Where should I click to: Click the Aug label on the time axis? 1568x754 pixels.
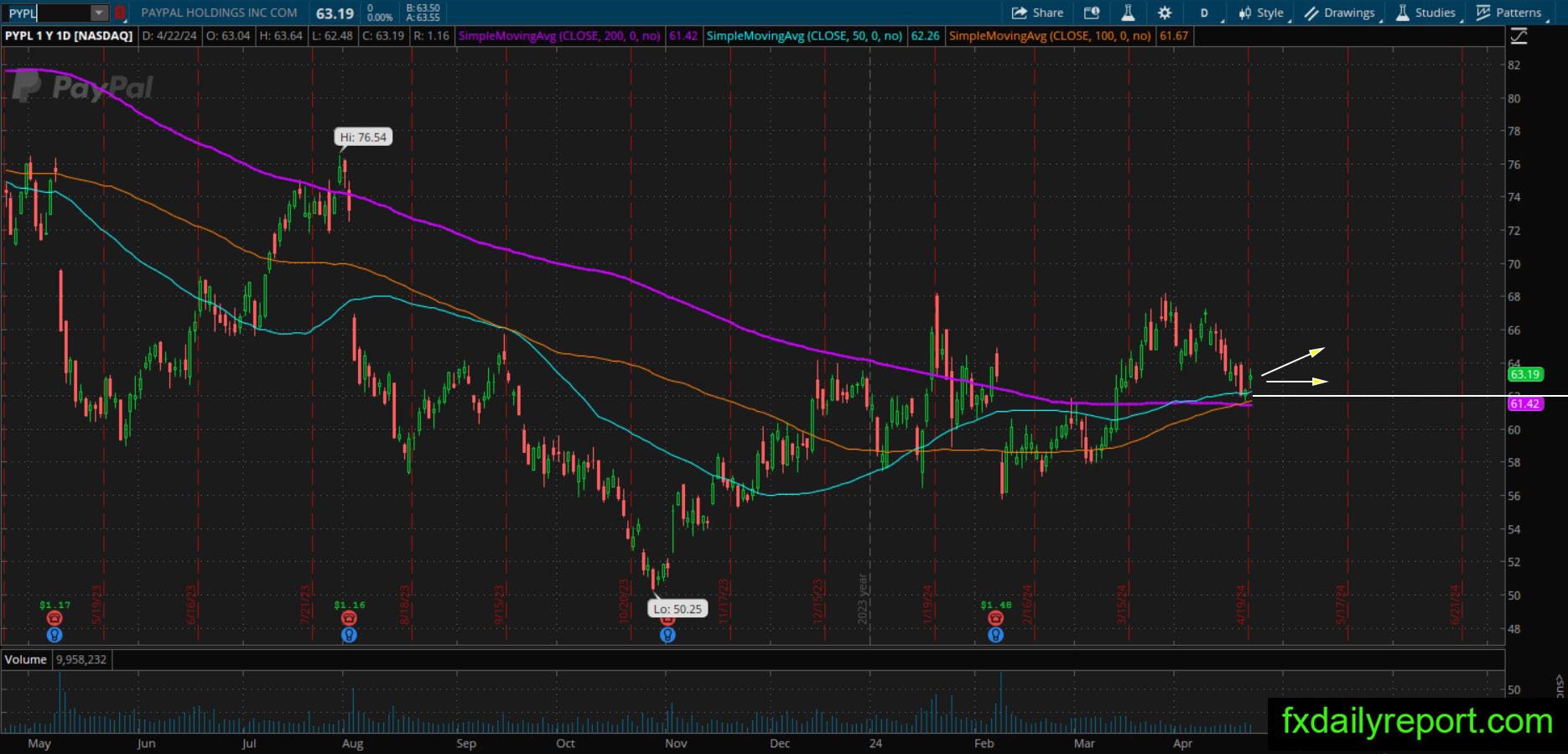tap(353, 743)
